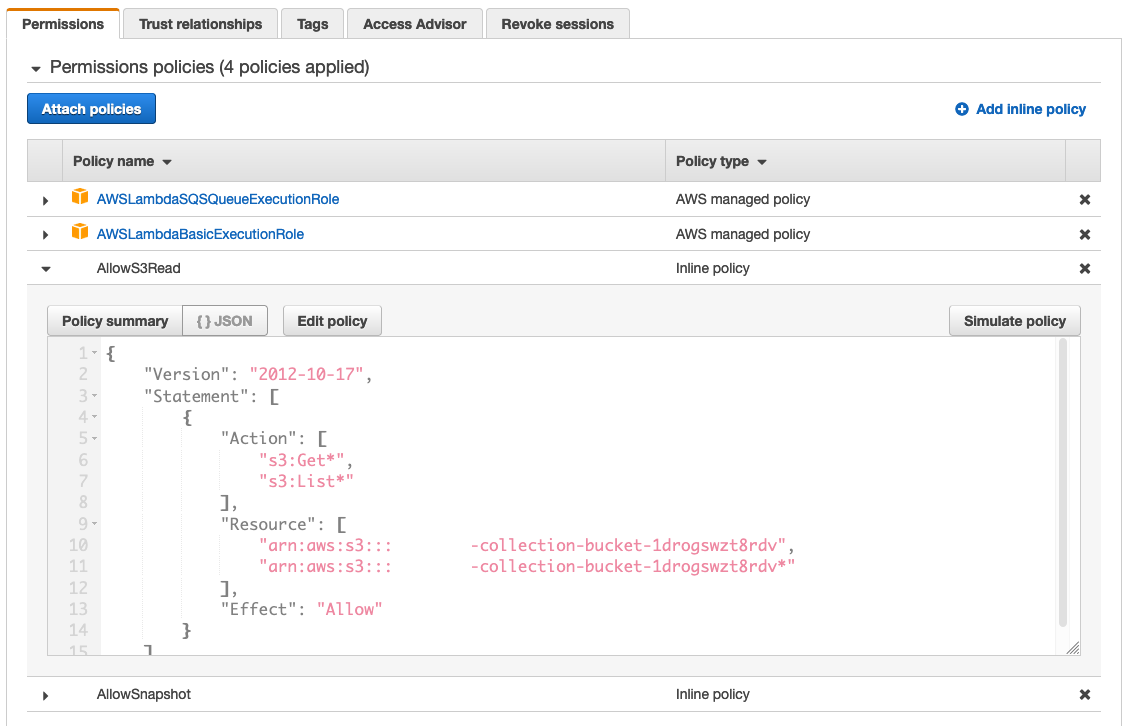Fold the Resource array at line 9
The height and width of the screenshot is (726, 1131).
[x=94, y=524]
